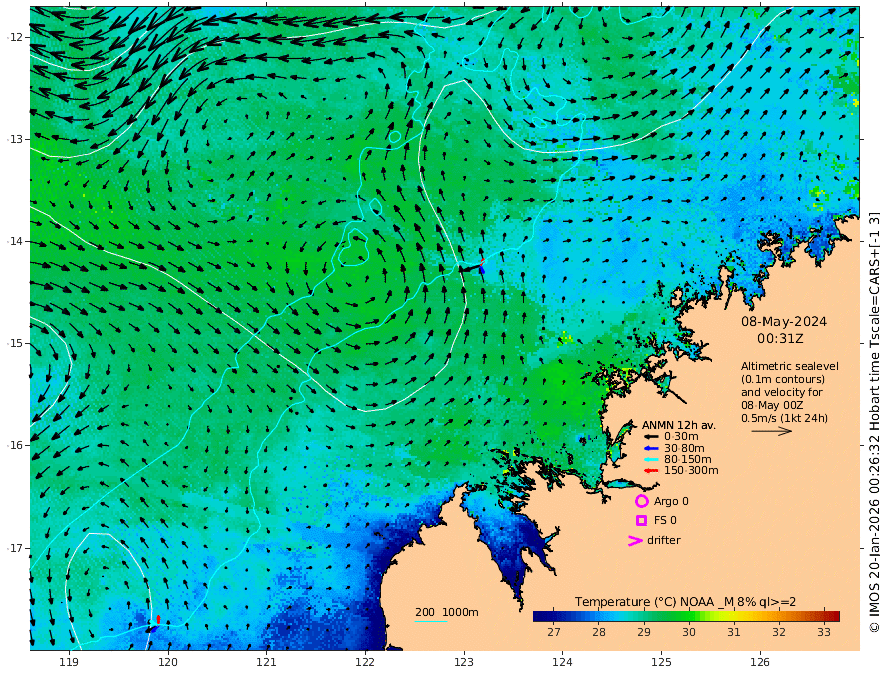This screenshot has height=680, width=880.
Task: Click the yellow 31°C section of colorbar
Action: click(x=734, y=617)
